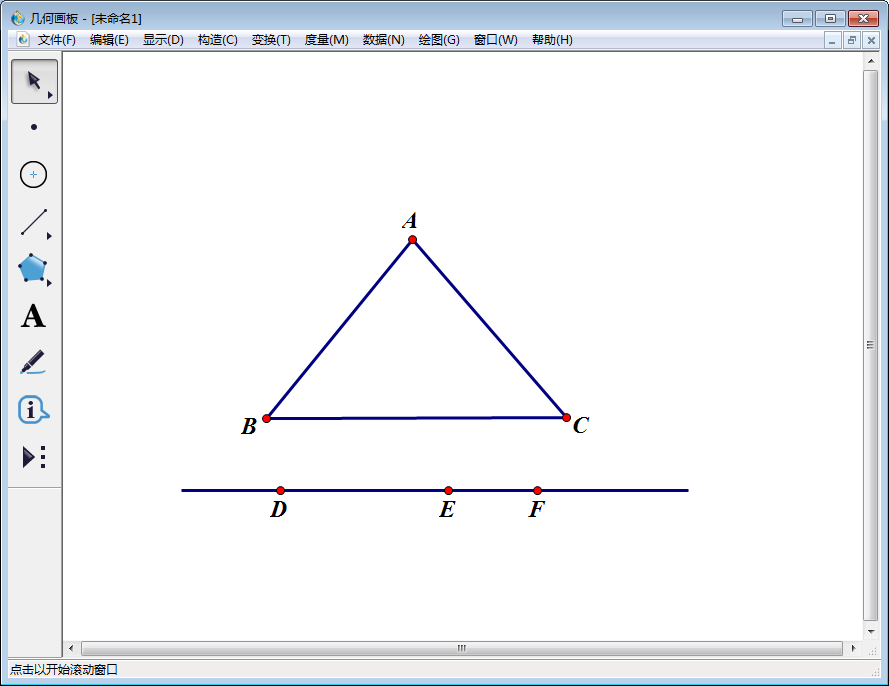889x686 pixels.
Task: Open the 显示(D) menu
Action: pyautogui.click(x=163, y=40)
